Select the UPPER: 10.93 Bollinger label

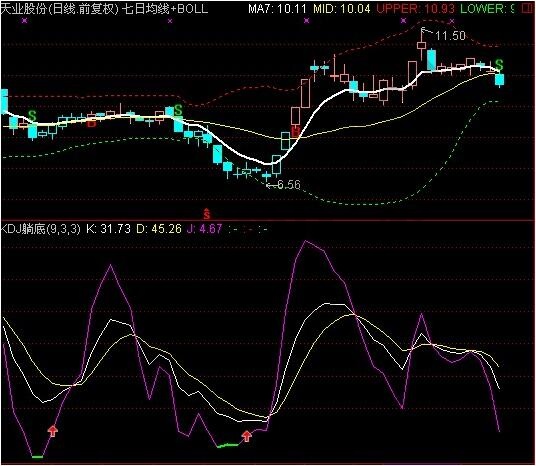(415, 9)
